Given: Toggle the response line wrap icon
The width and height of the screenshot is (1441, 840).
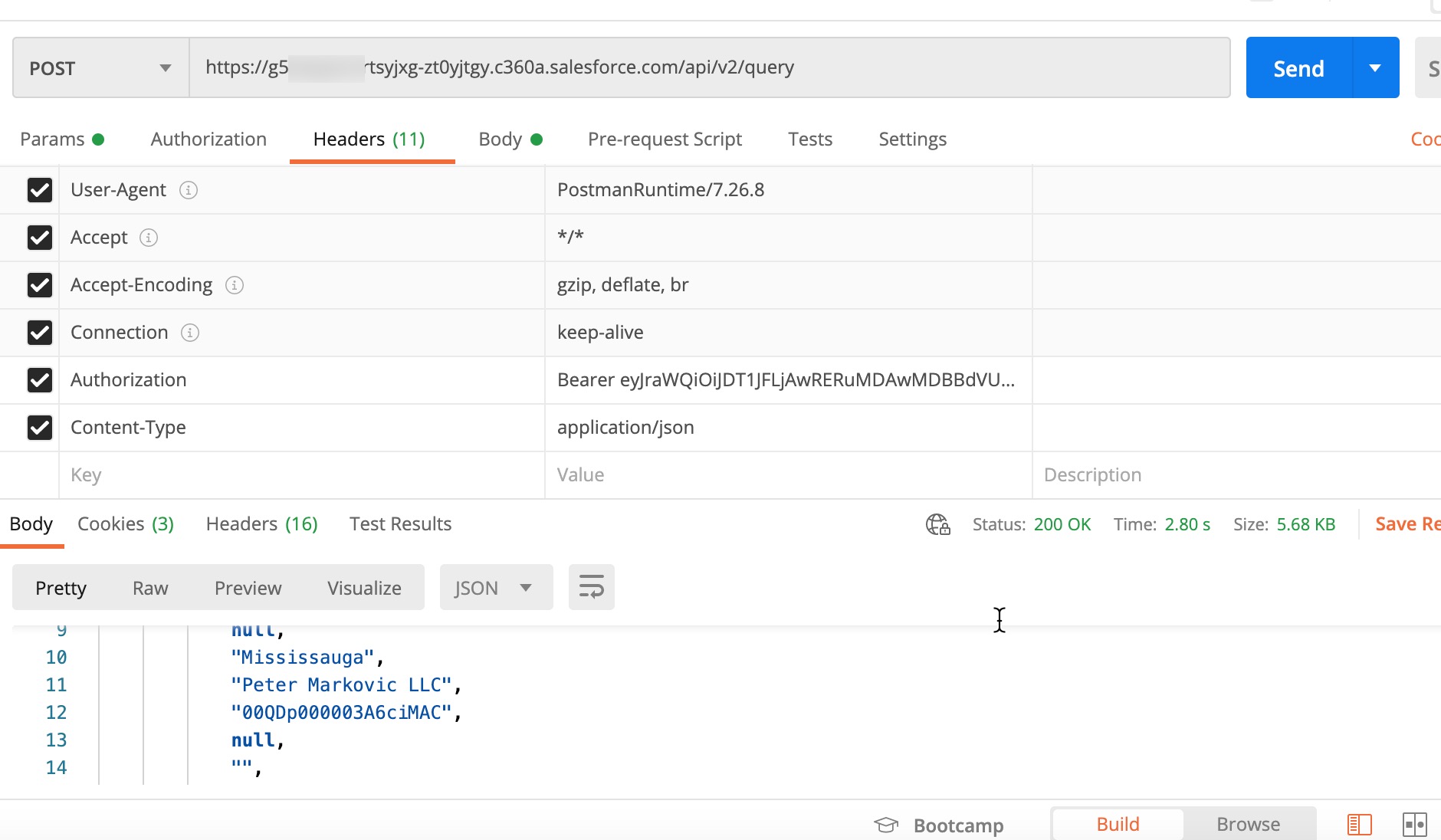Looking at the screenshot, I should pyautogui.click(x=591, y=587).
